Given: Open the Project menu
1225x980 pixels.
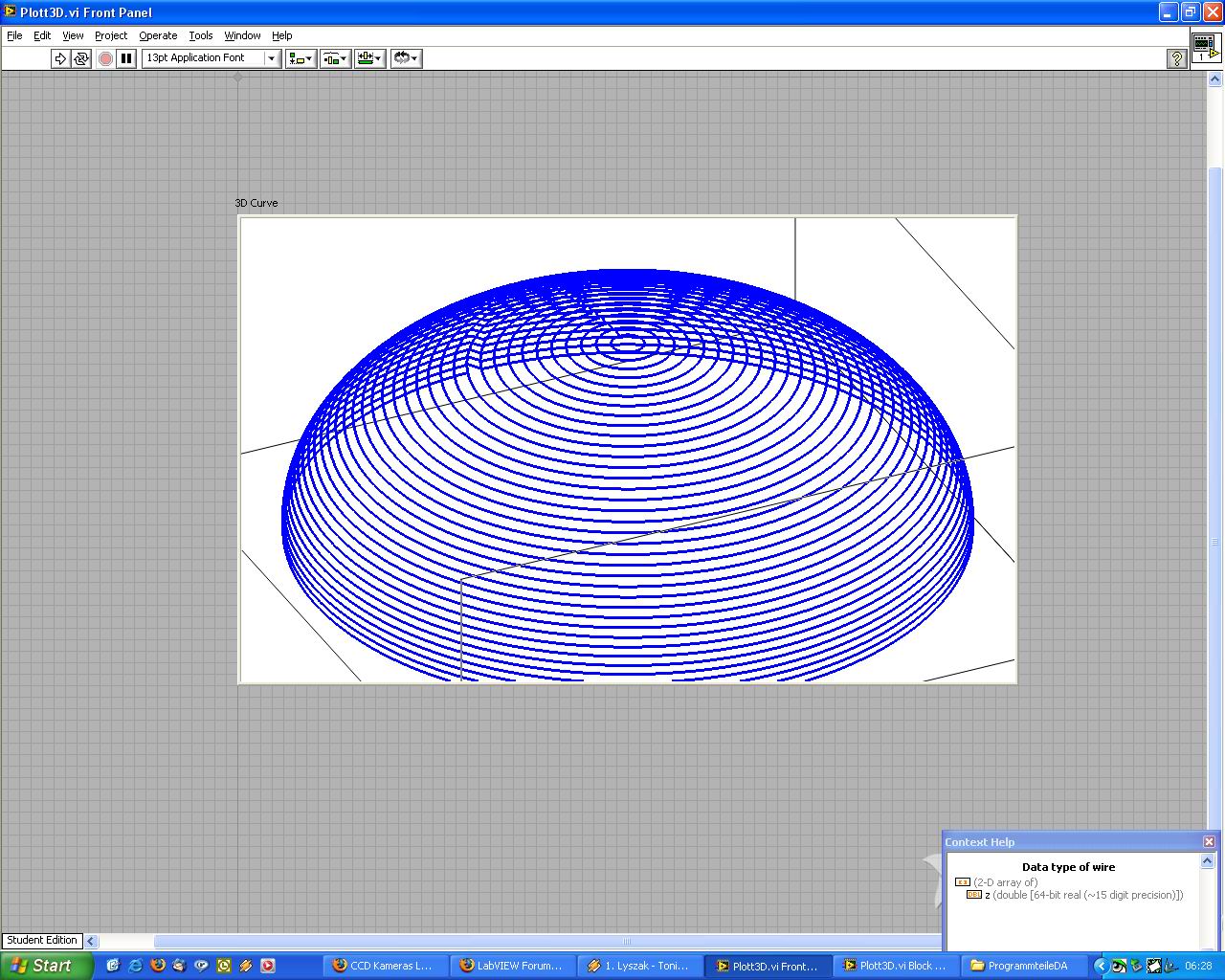Looking at the screenshot, I should [111, 35].
